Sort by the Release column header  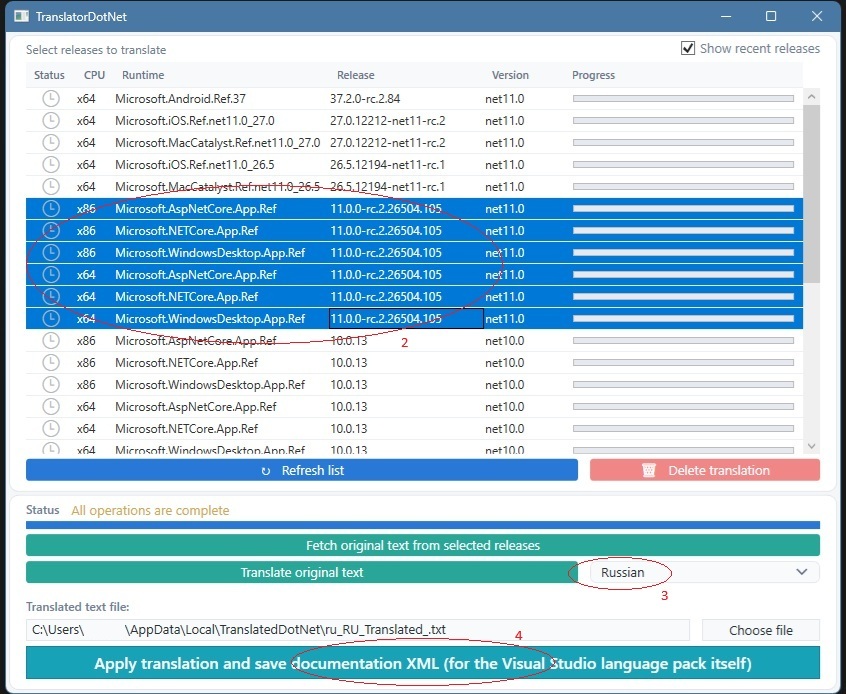point(356,75)
